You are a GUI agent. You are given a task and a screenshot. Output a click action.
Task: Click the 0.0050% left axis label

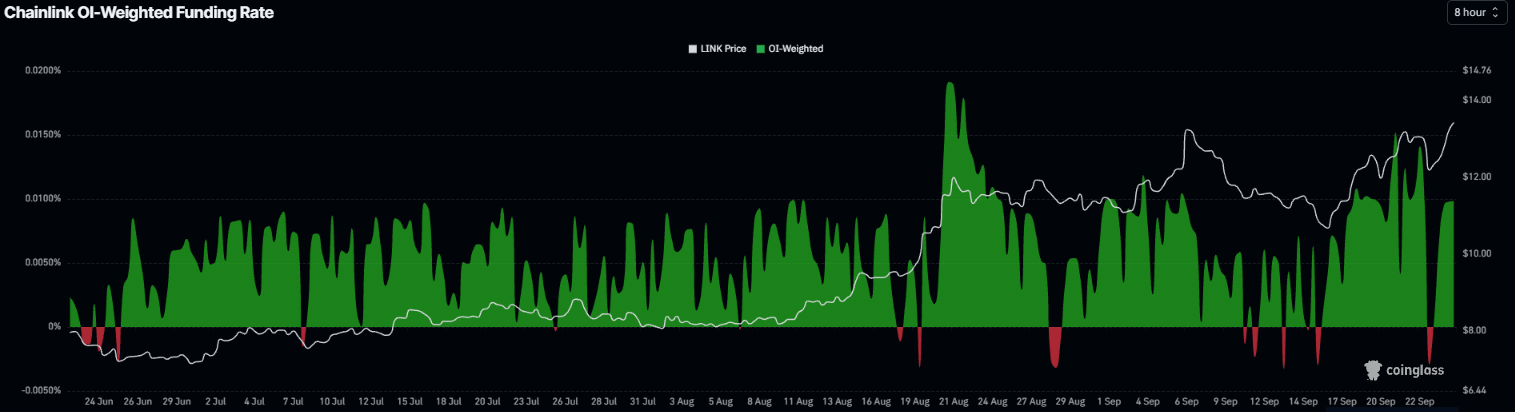[x=41, y=263]
